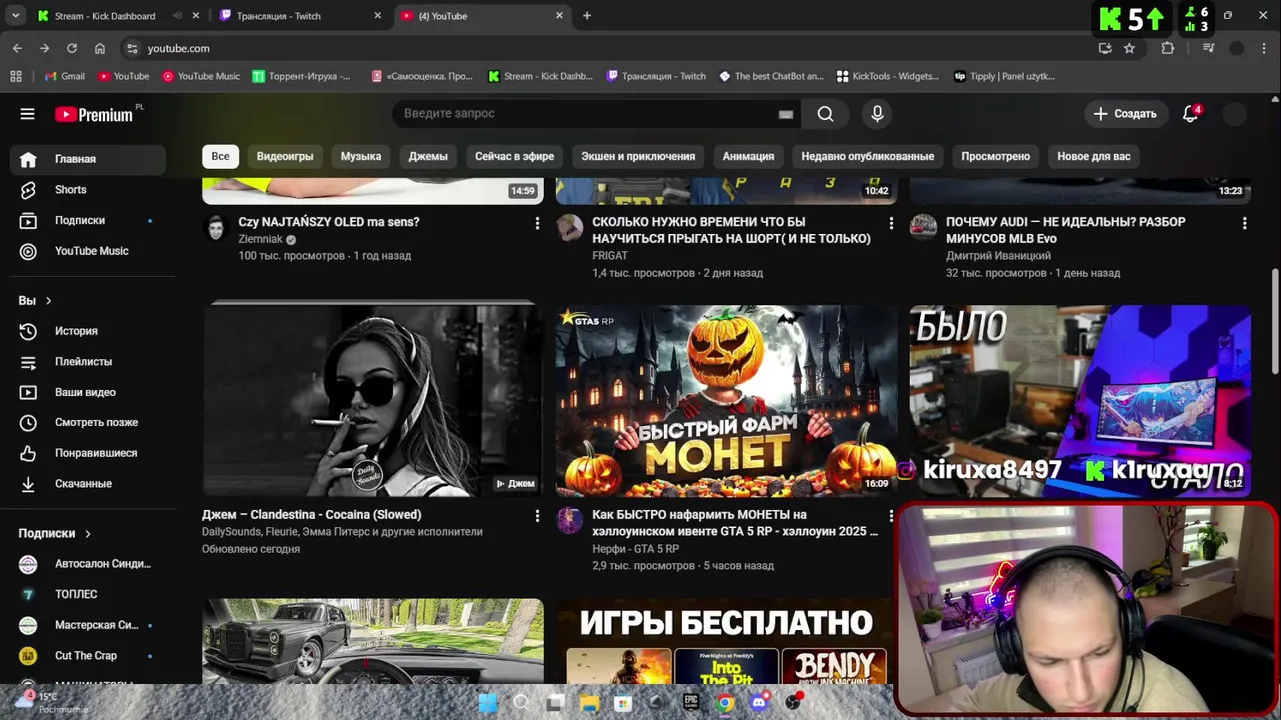Screen dimensions: 1281x720
Task: Click the Нерфи - GTA 5 RP avatar
Action: pos(570,520)
